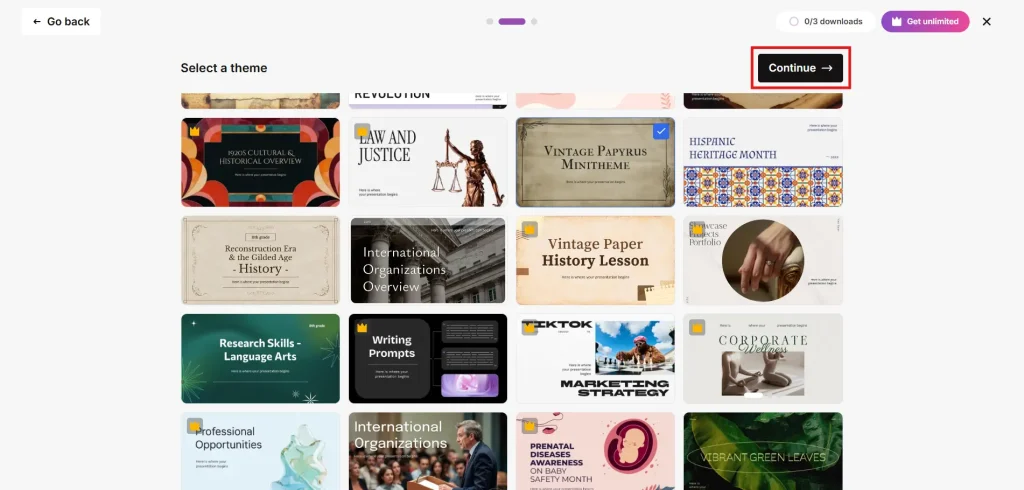Choose Reconstruction Era & Gilded Age History theme

click(x=261, y=260)
